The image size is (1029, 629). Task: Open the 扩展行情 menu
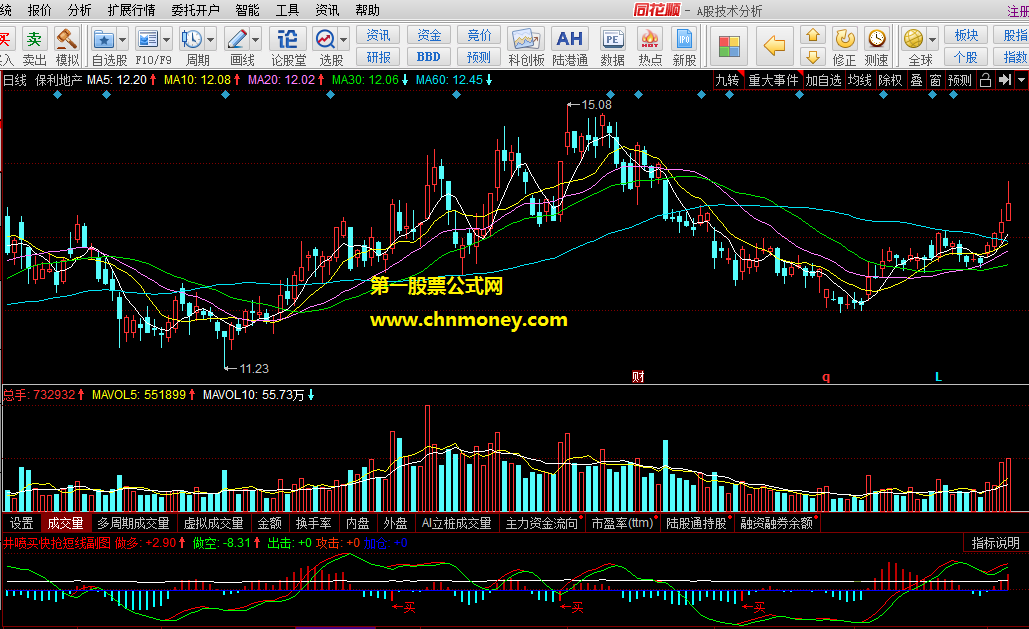[131, 10]
